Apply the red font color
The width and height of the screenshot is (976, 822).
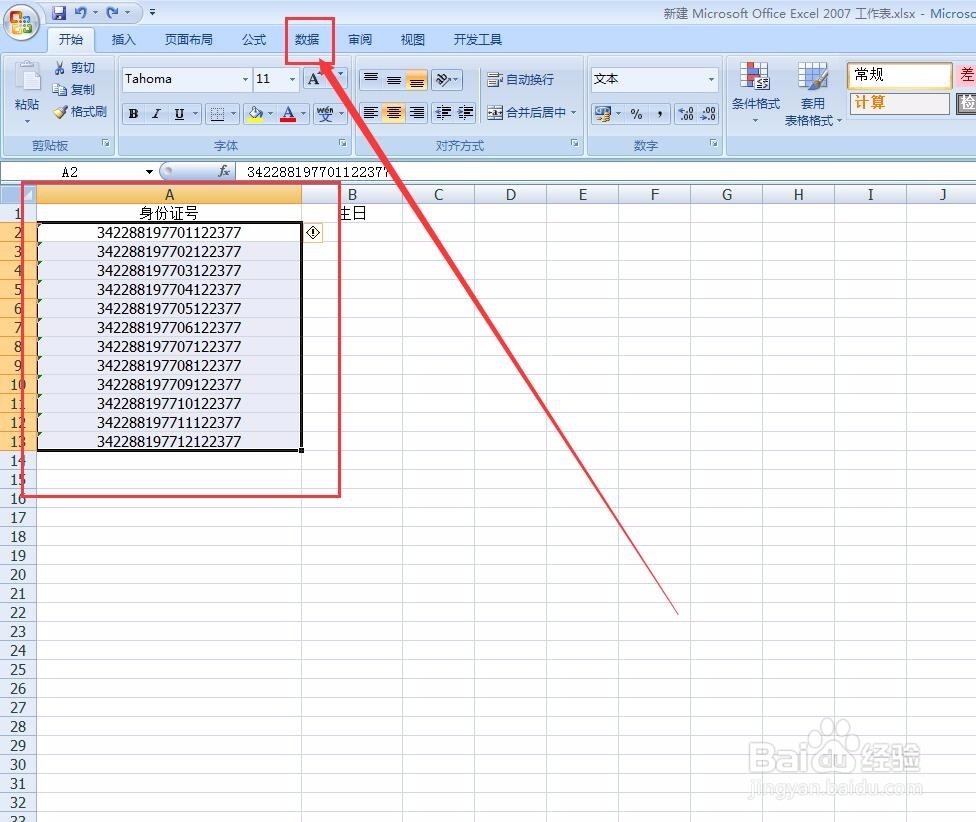point(288,114)
